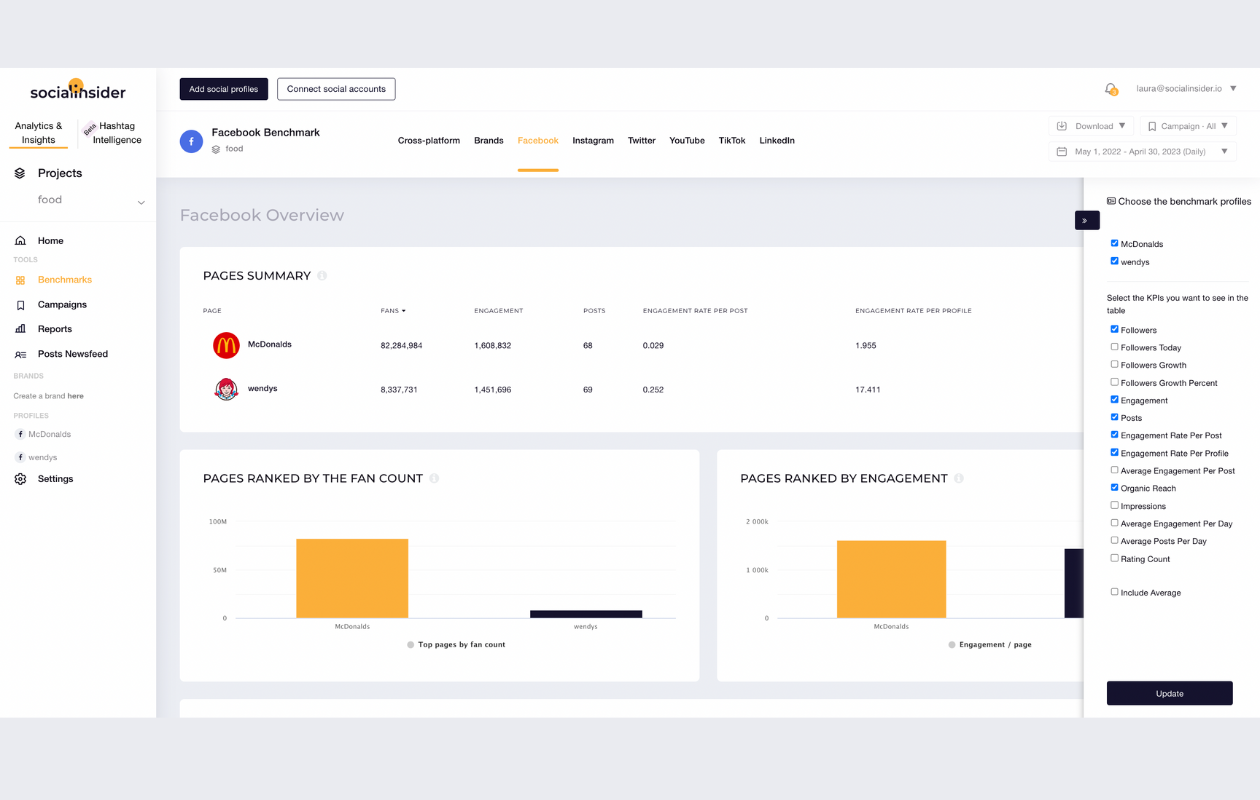Click Connect social accounts button
Viewport: 1260px width, 800px height.
pyautogui.click(x=336, y=89)
